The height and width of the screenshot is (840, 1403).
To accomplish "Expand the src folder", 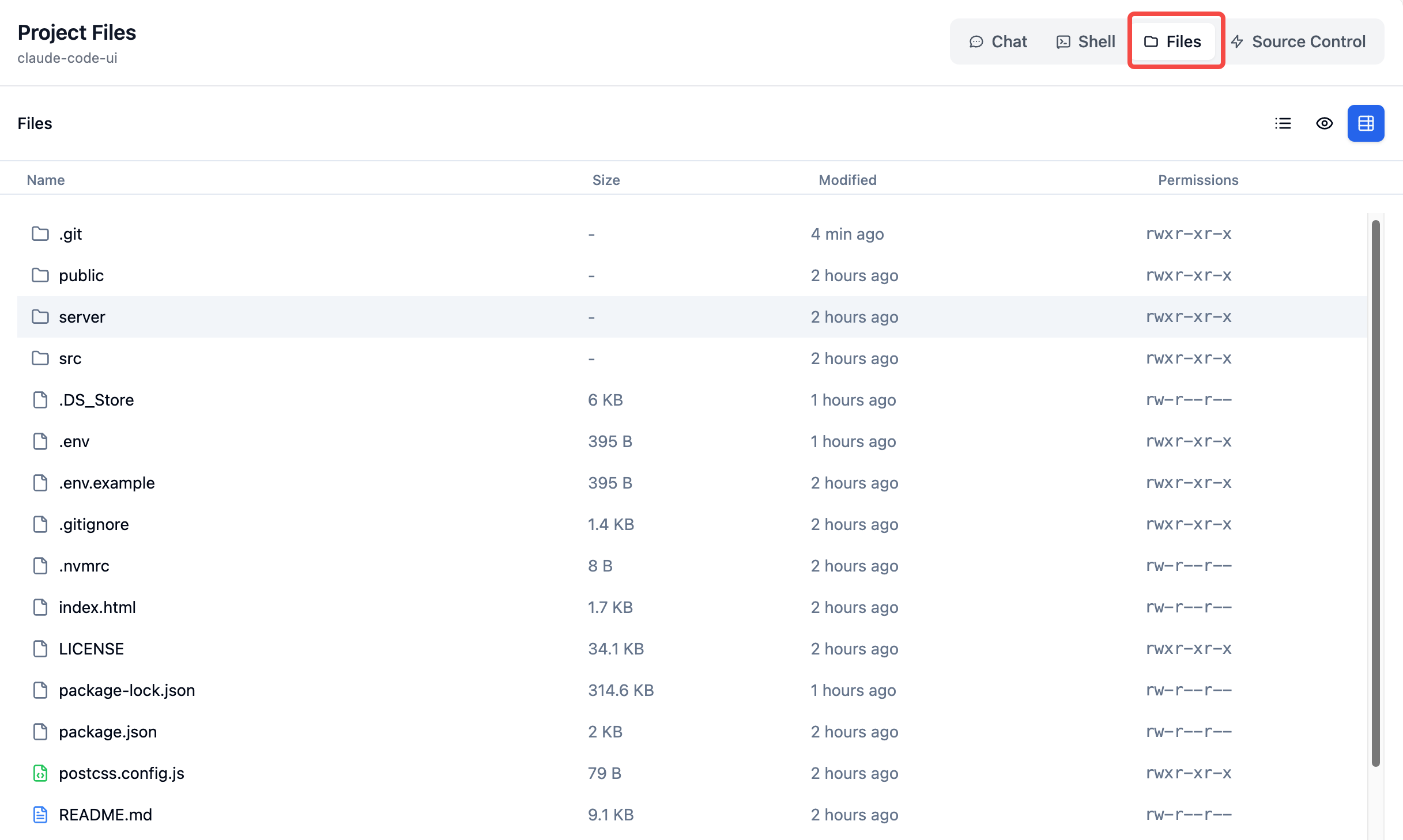I will point(70,358).
